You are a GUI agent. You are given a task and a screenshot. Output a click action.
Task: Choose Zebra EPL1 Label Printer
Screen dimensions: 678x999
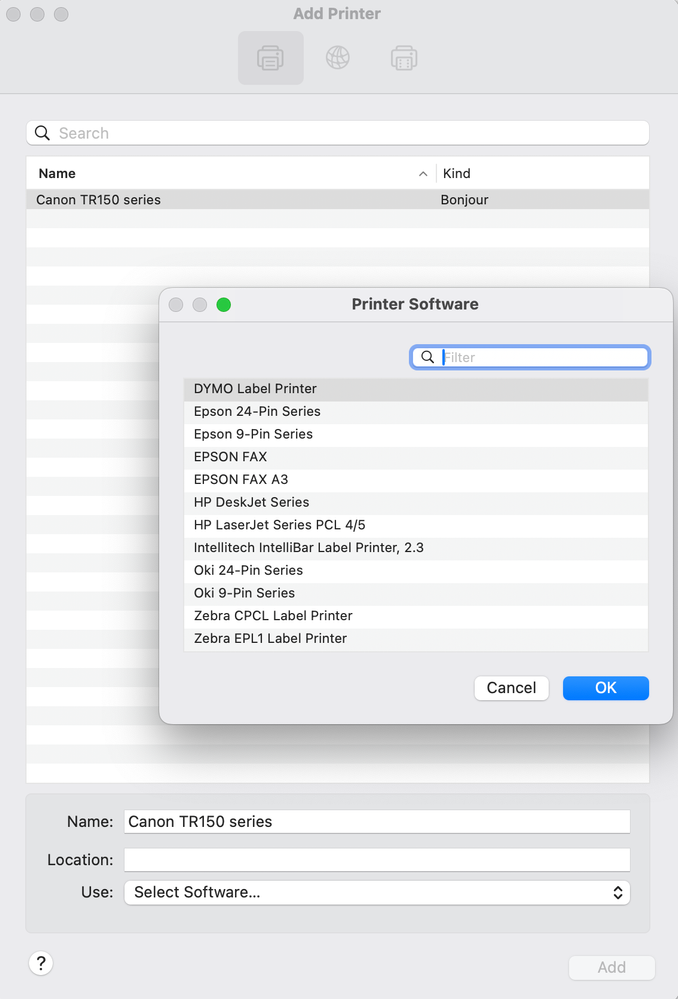point(415,638)
